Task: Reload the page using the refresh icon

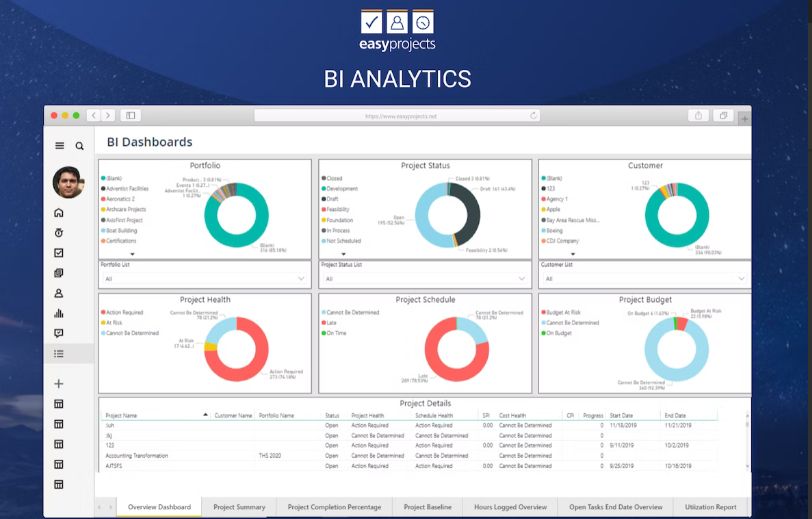Action: pyautogui.click(x=533, y=116)
